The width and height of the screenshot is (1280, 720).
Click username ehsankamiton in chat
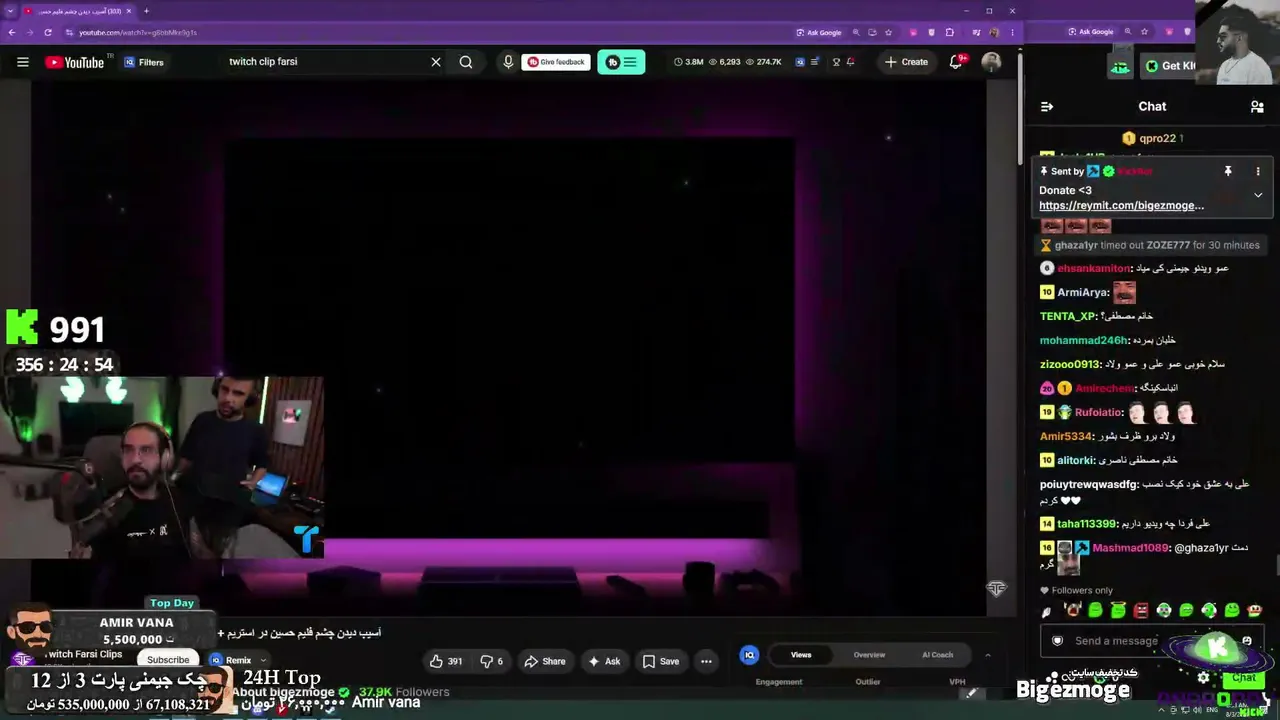click(x=1094, y=268)
